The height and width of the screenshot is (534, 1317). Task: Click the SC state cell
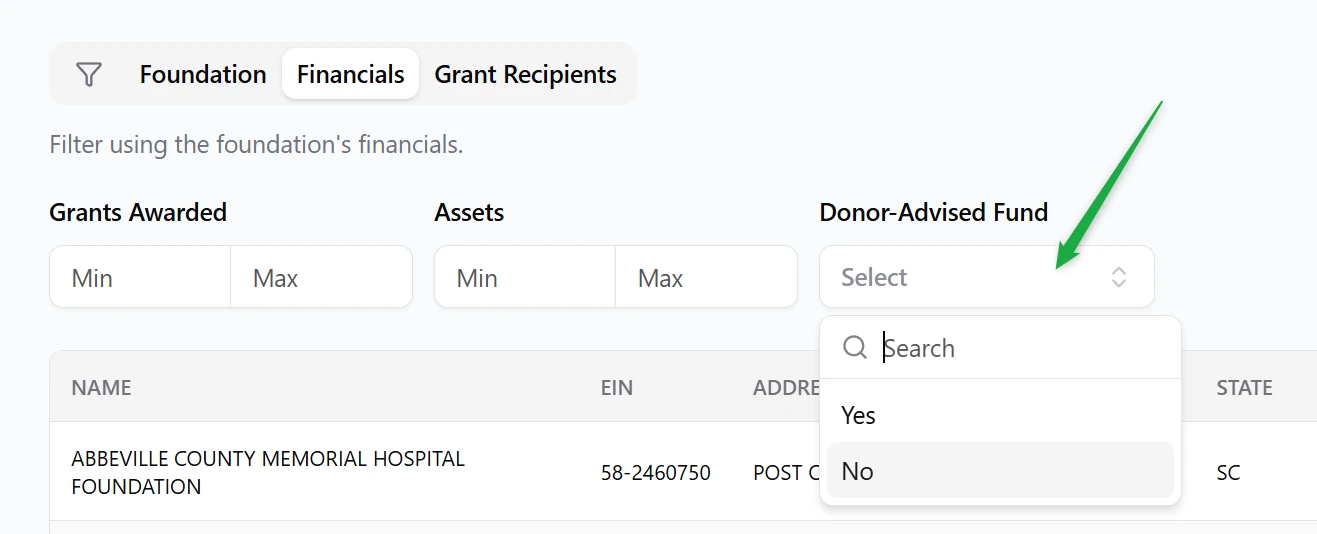tap(1229, 472)
